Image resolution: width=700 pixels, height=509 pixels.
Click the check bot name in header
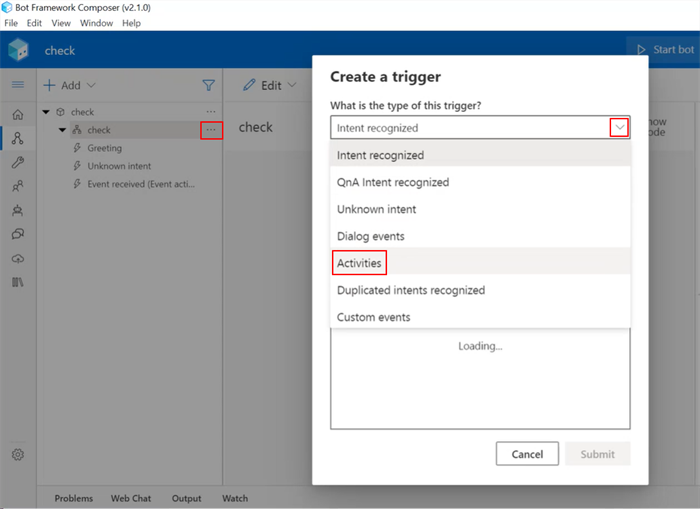coord(60,50)
